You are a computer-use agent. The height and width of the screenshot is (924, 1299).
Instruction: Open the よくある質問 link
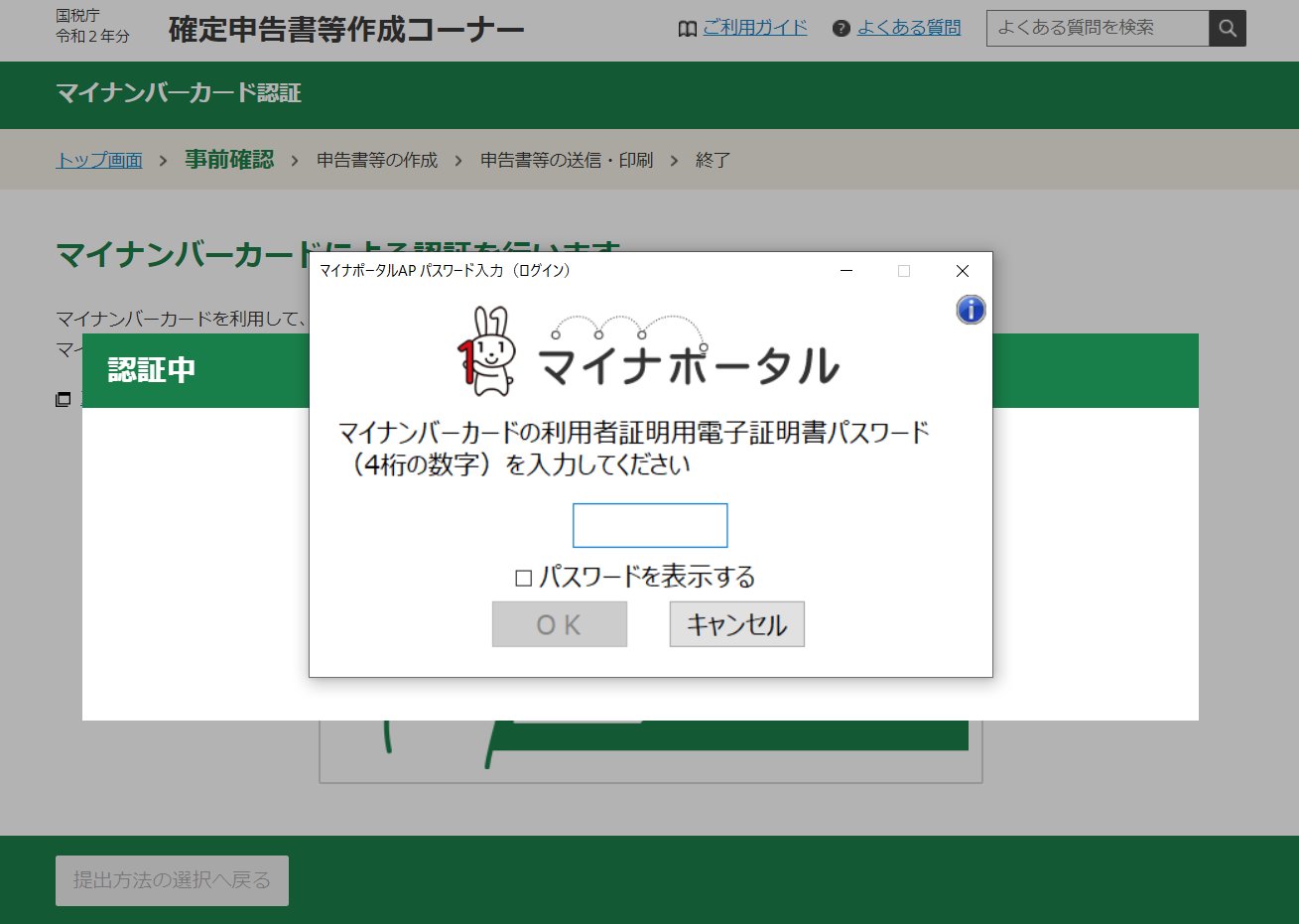click(x=909, y=28)
